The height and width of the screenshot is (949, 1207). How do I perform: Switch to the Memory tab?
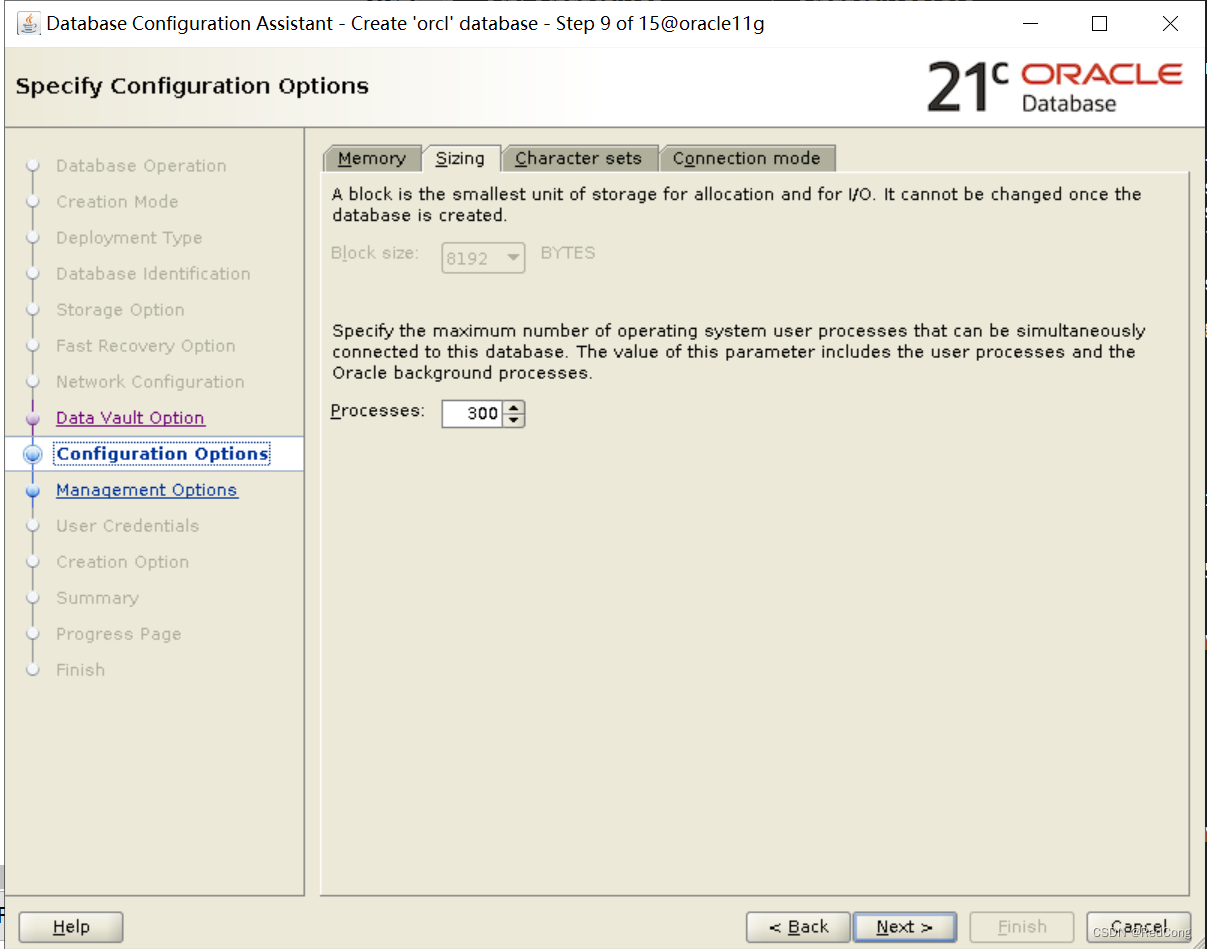tap(371, 158)
